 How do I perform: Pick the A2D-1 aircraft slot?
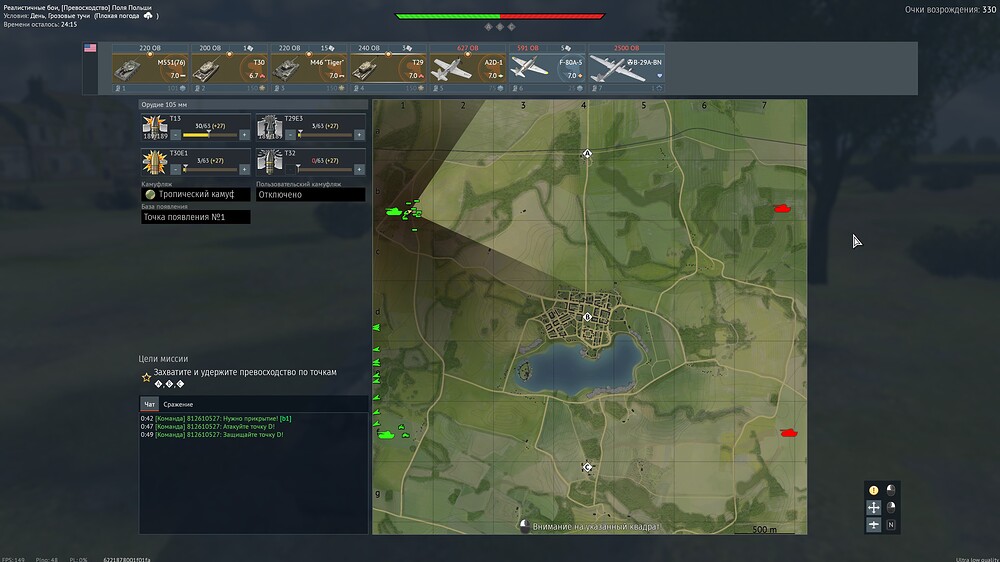click(x=467, y=68)
